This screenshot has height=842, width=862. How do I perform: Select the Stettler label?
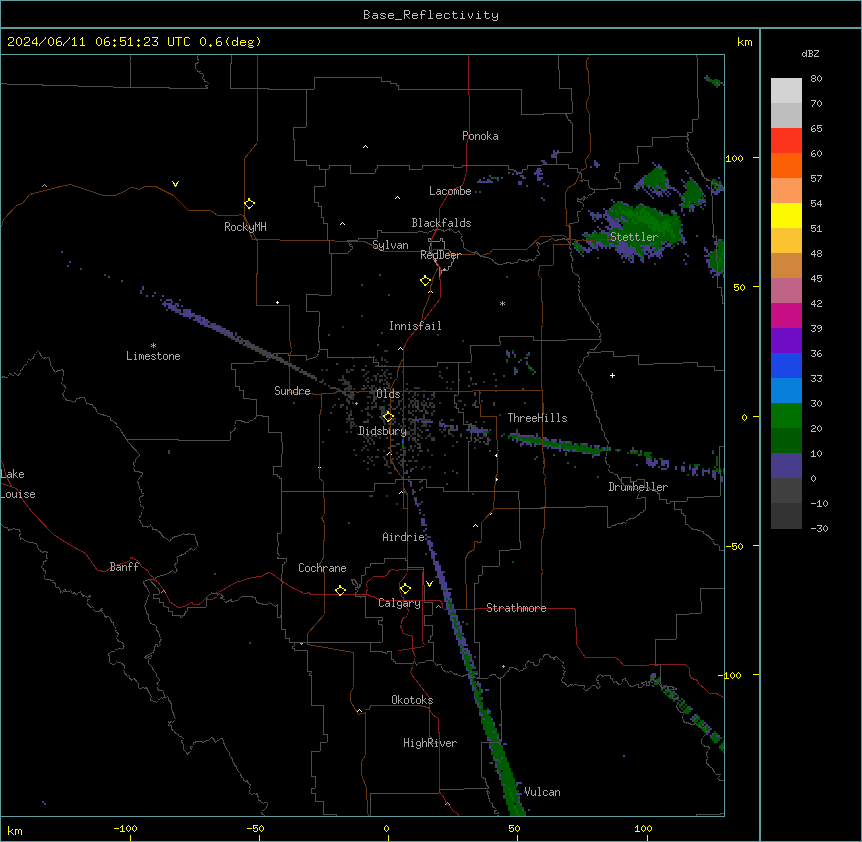(x=634, y=237)
